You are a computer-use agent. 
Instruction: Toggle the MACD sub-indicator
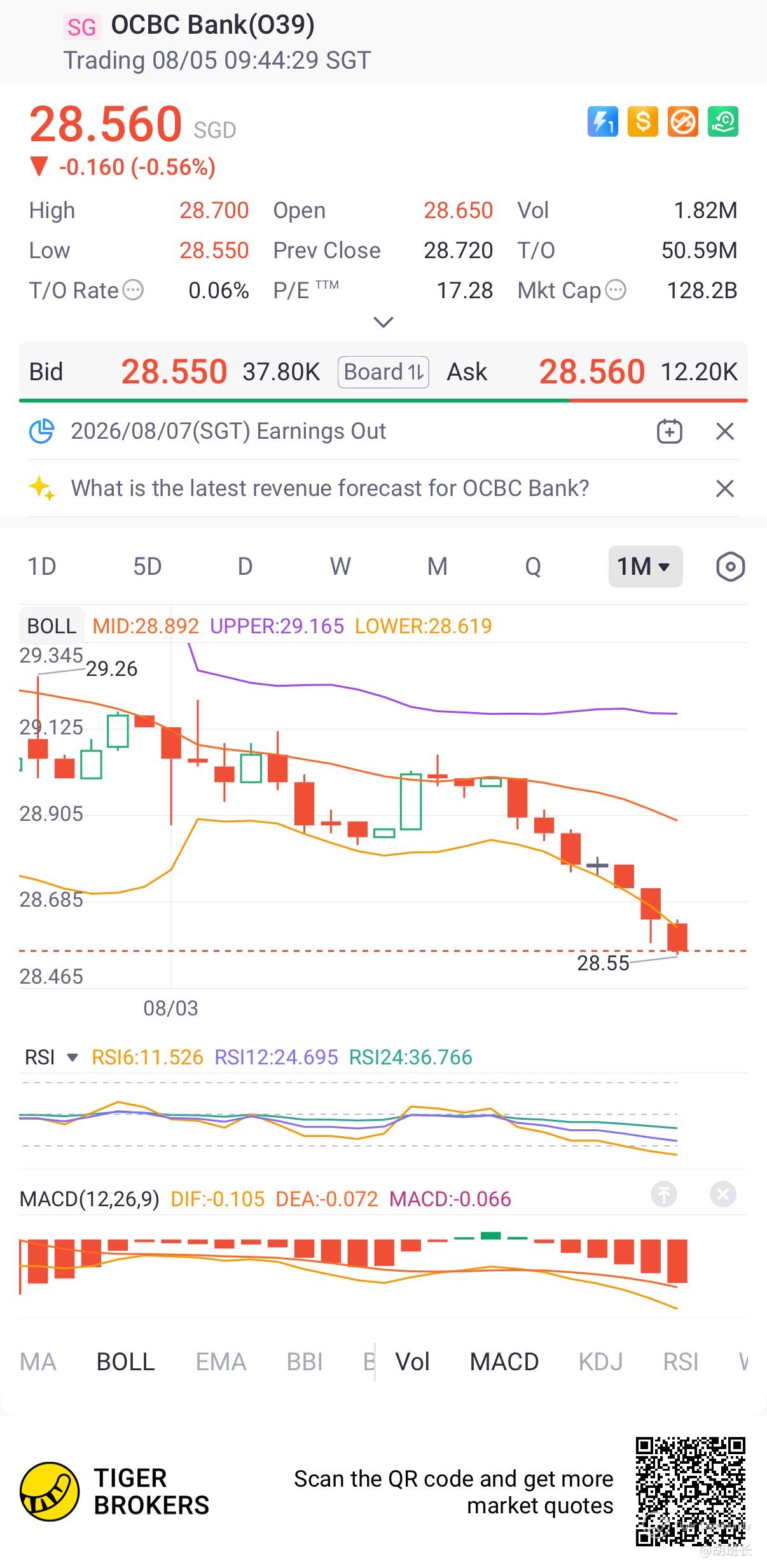(x=504, y=1361)
